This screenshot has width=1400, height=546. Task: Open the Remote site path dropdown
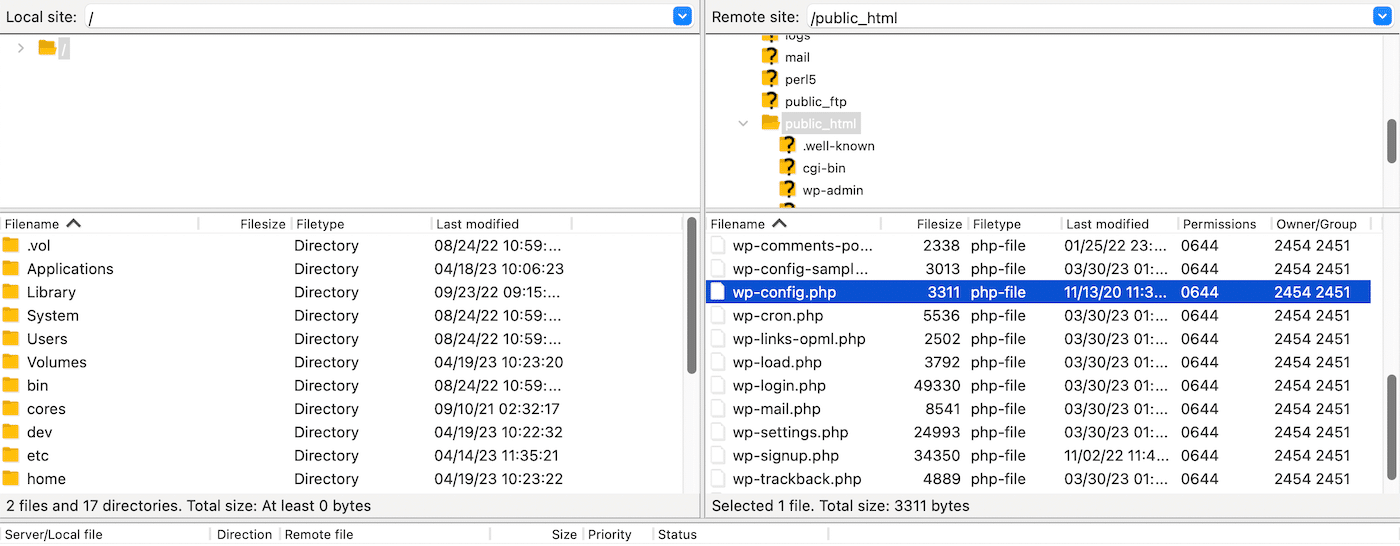point(1382,16)
